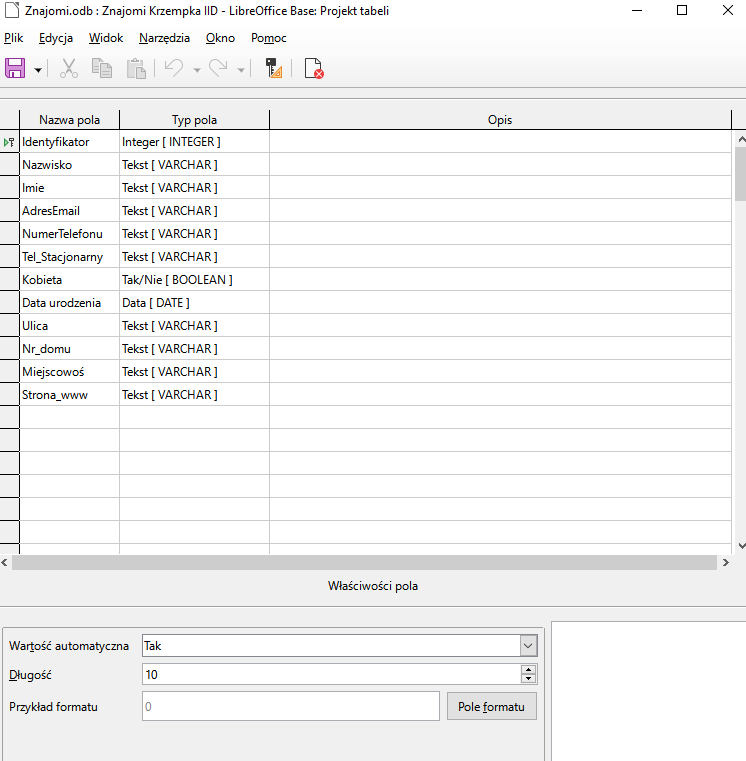Click the document with red X icon
Image resolution: width=746 pixels, height=761 pixels.
click(314, 68)
